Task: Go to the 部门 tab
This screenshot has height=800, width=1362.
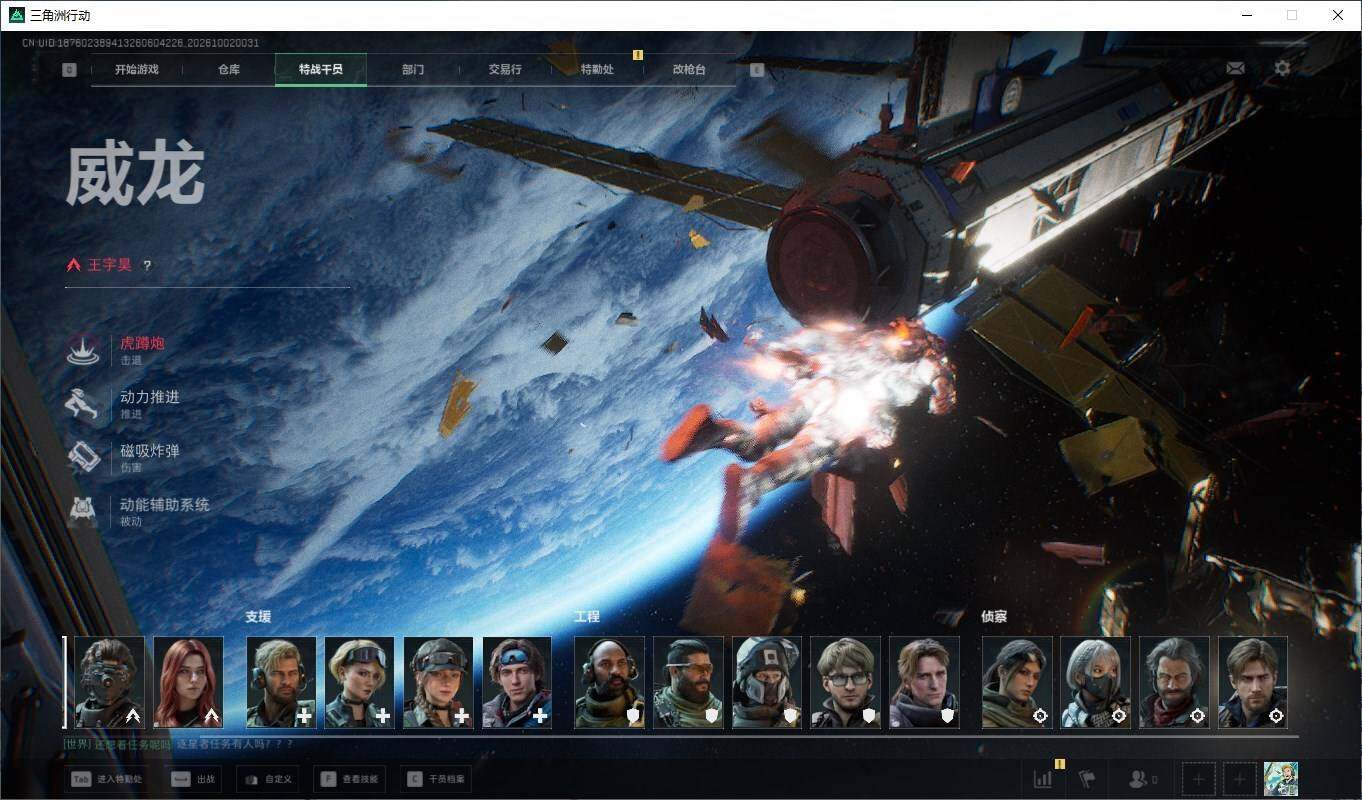Action: click(413, 70)
